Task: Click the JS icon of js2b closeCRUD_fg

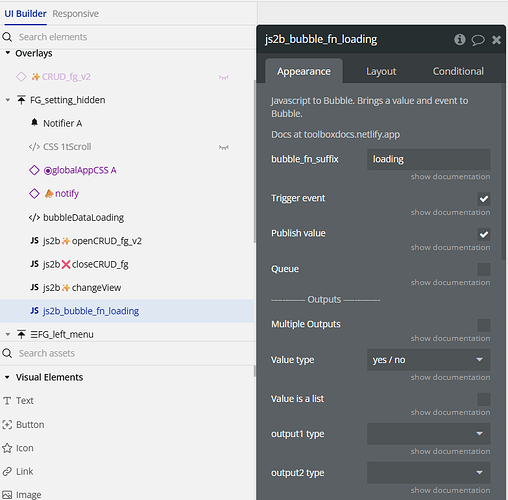Action: [34, 264]
